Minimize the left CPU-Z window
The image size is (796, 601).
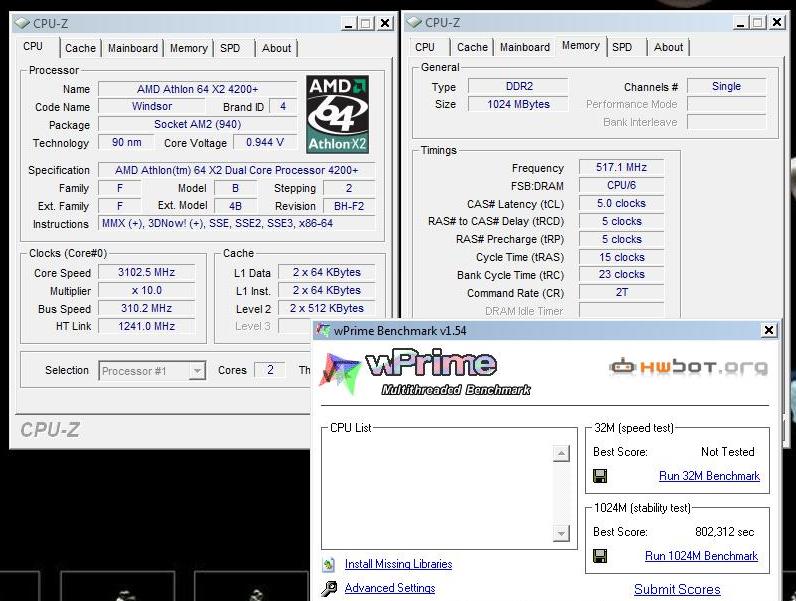click(x=348, y=23)
